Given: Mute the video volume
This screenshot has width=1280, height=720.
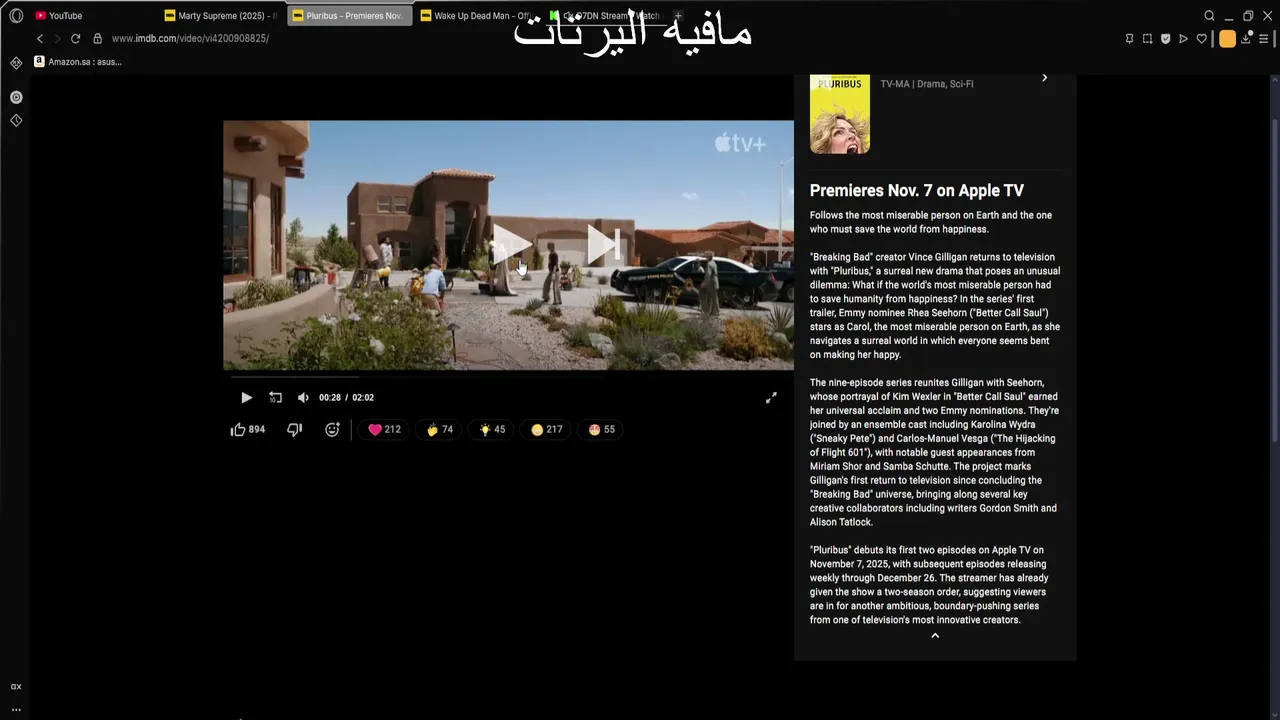Looking at the screenshot, I should click(x=303, y=398).
